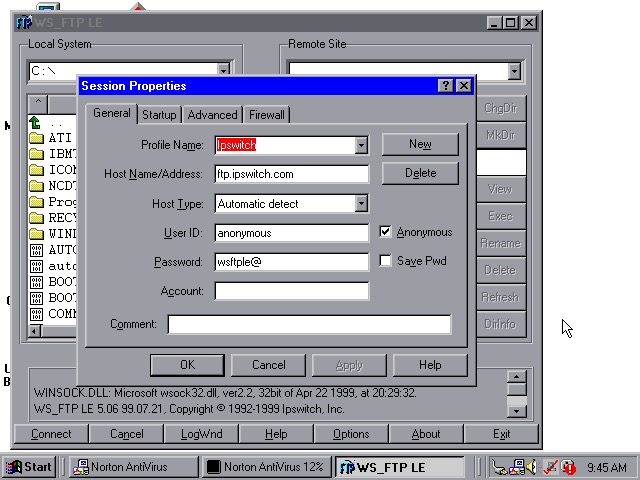
Task: Select the NCDT folder icon
Action: click(x=36, y=186)
